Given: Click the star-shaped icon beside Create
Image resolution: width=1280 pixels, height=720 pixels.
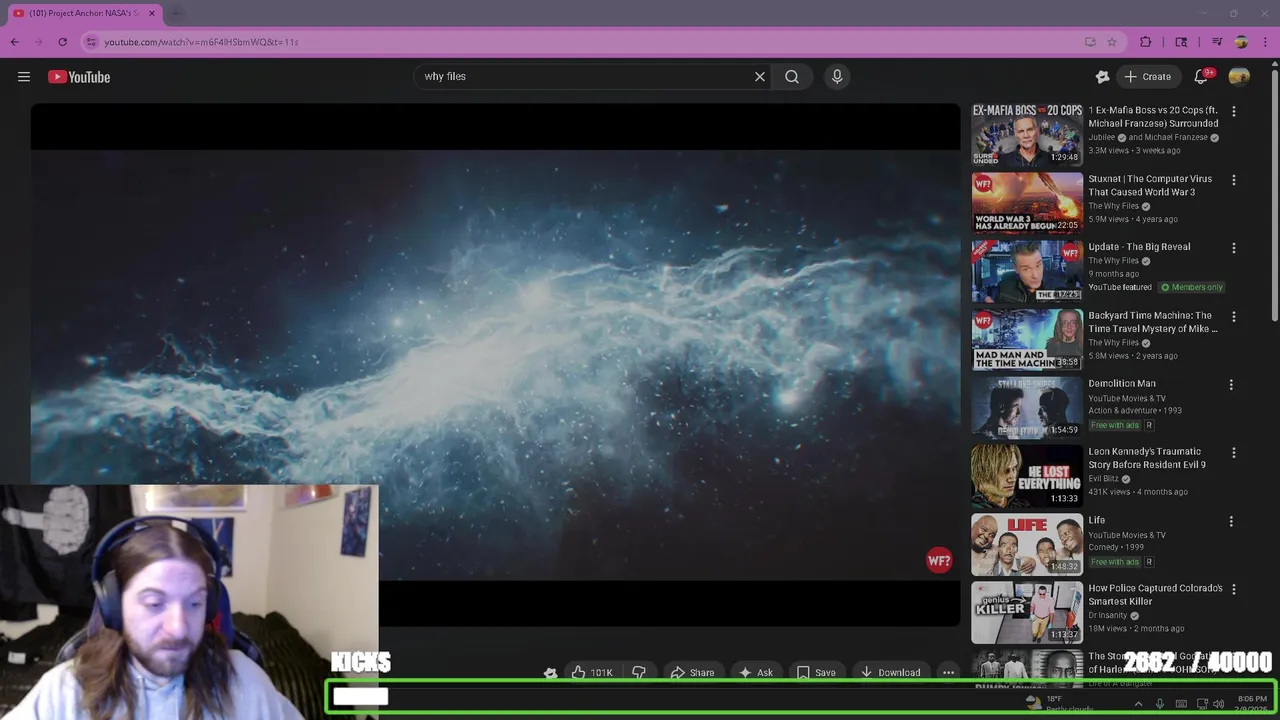Looking at the screenshot, I should click(1103, 77).
